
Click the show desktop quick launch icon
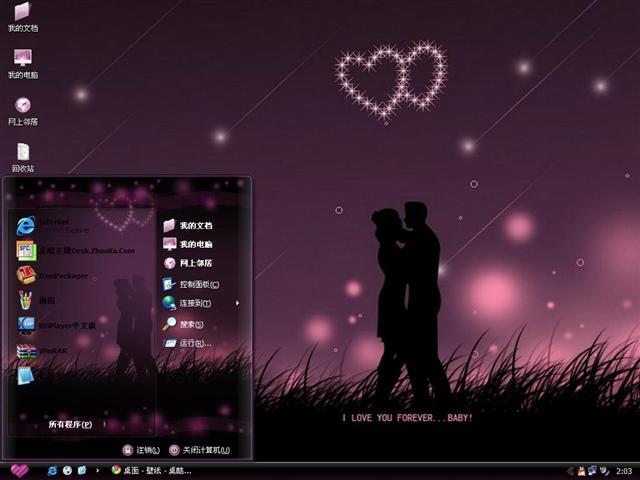pyautogui.click(x=82, y=471)
